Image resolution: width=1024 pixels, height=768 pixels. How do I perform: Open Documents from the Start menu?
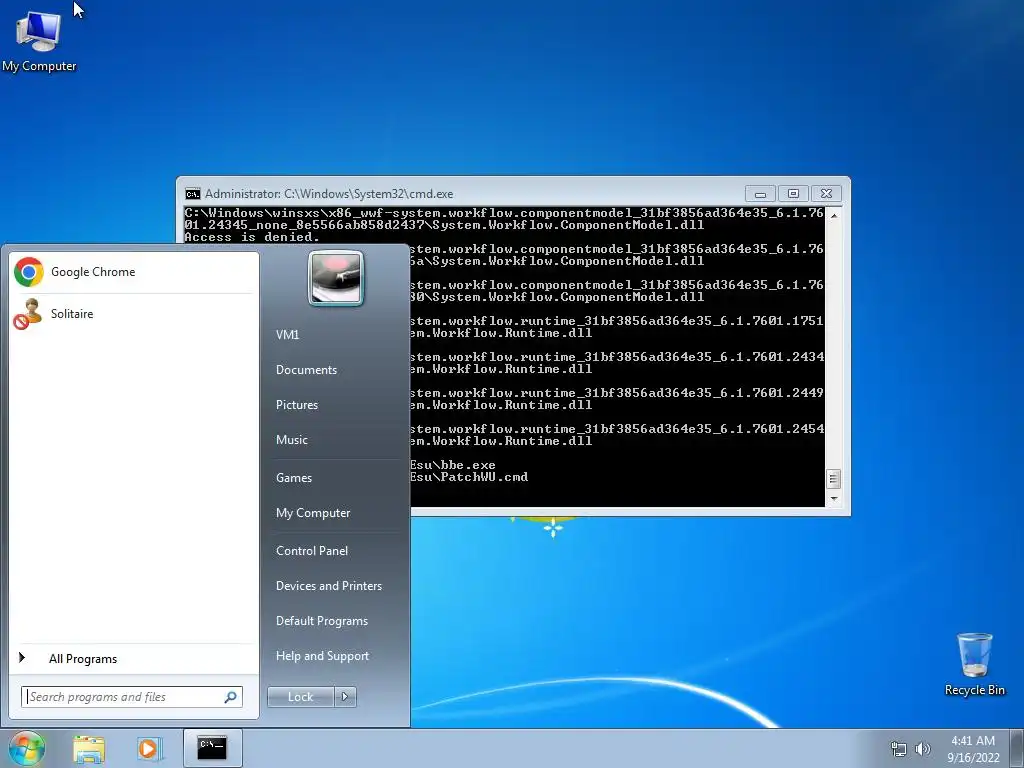pyautogui.click(x=306, y=370)
